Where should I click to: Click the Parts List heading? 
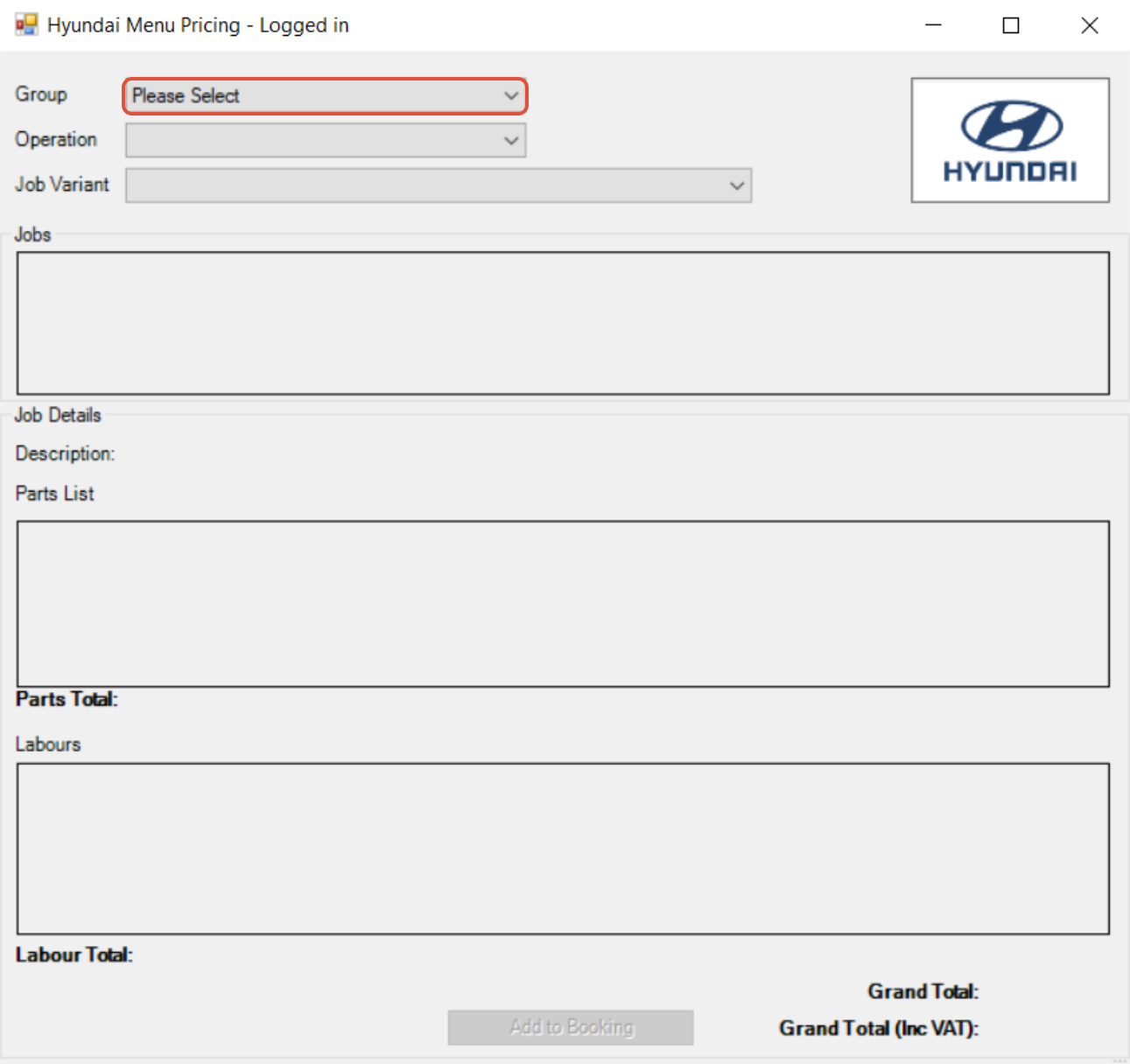tap(54, 493)
